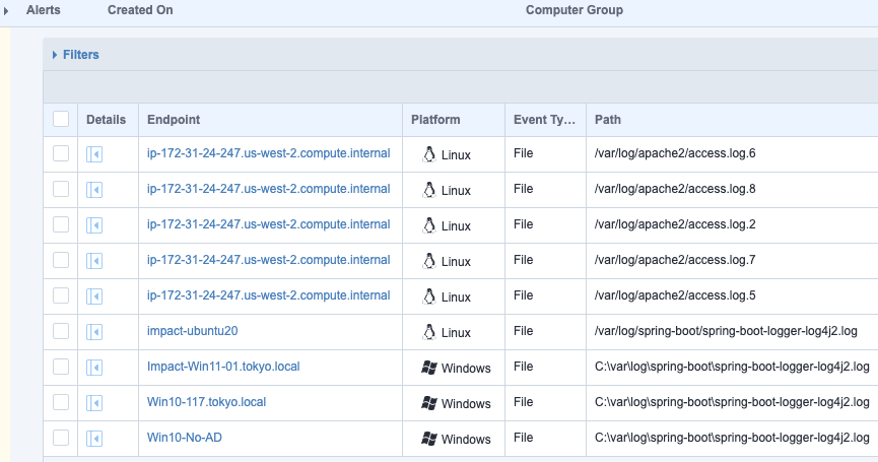Open details panel for access.log.2 row
The image size is (878, 462).
coord(94,225)
